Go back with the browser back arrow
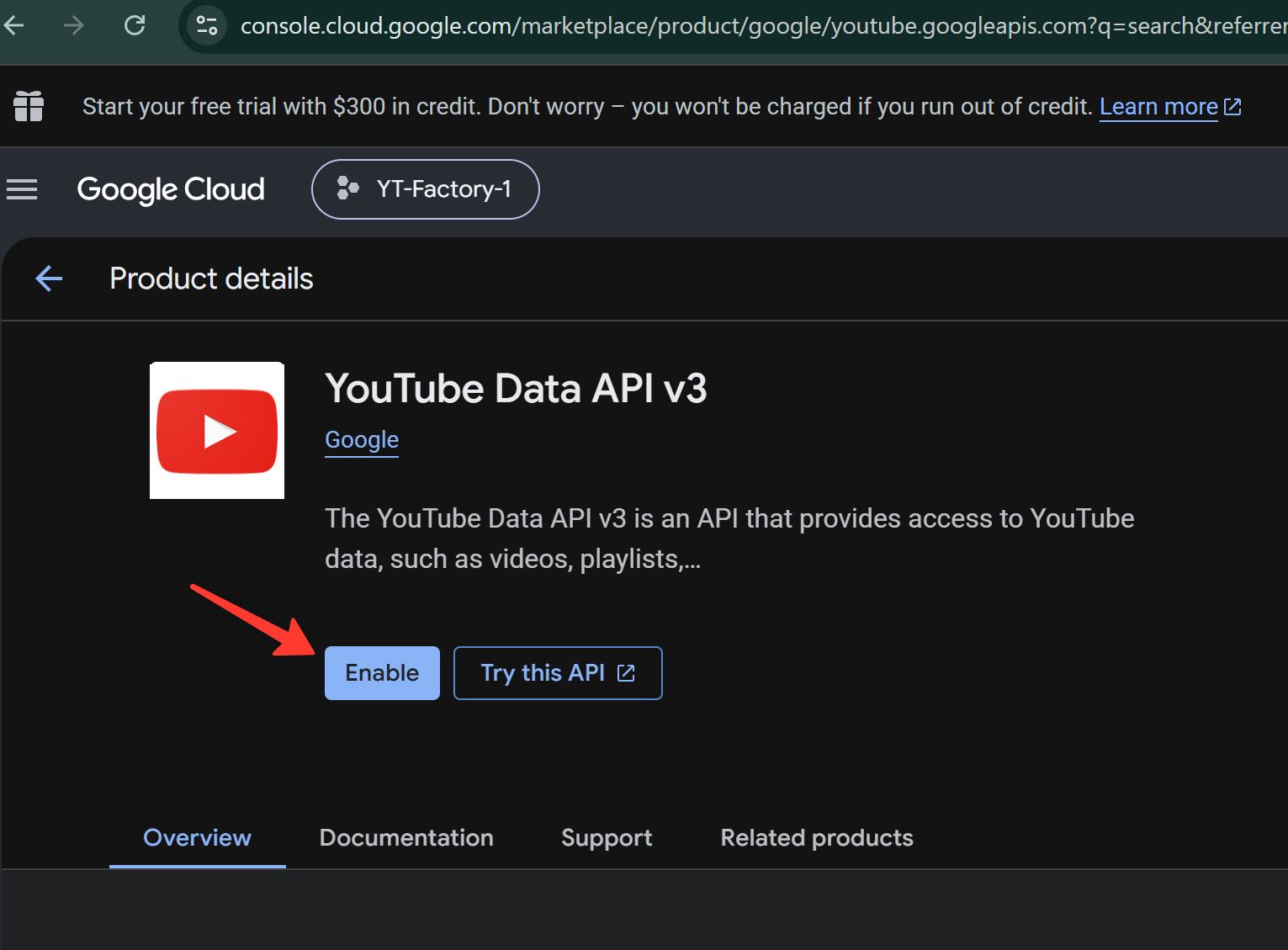 tap(13, 25)
